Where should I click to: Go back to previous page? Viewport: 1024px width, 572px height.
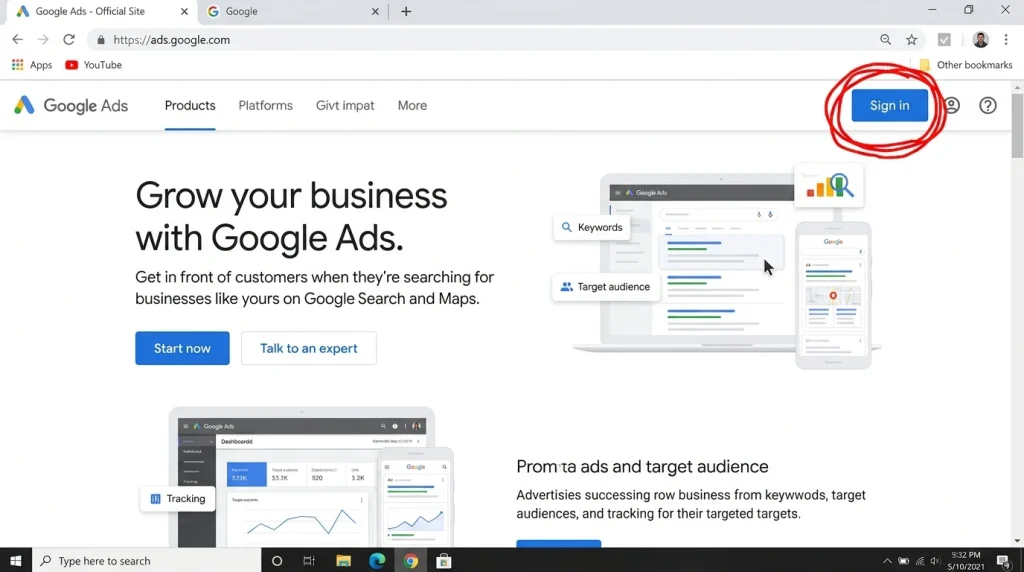tap(18, 40)
